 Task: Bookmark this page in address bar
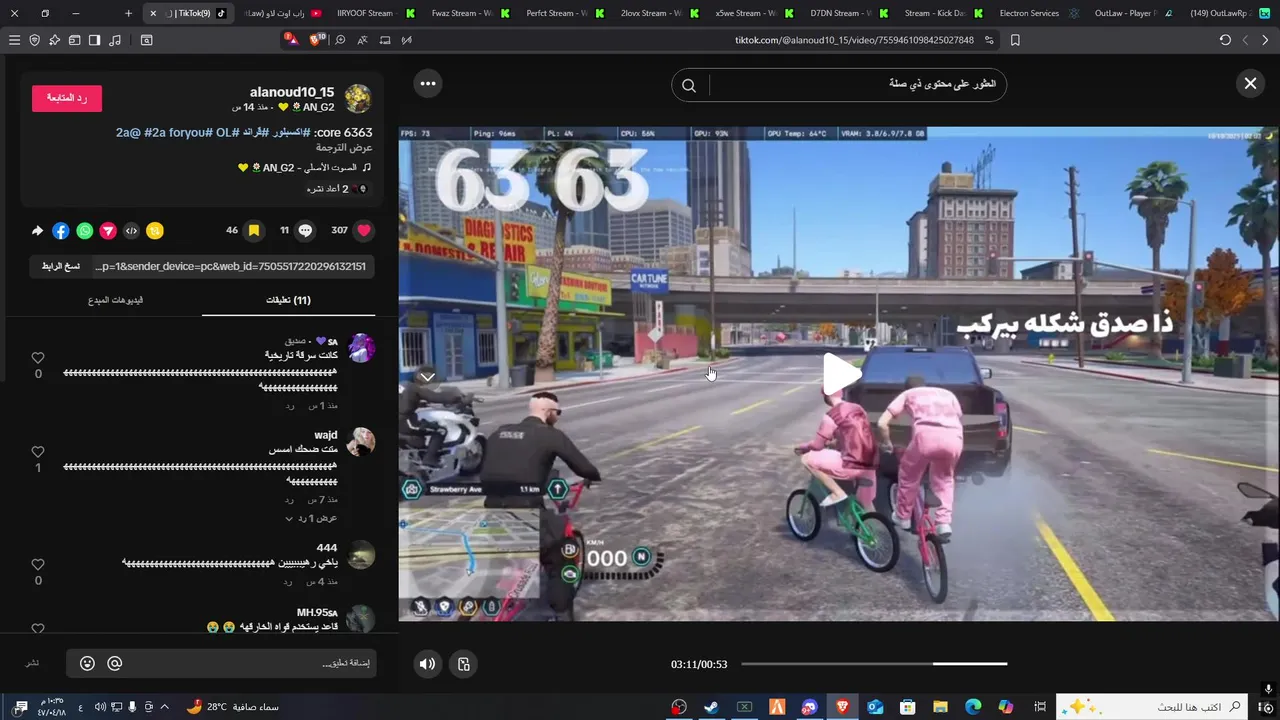(x=1015, y=40)
